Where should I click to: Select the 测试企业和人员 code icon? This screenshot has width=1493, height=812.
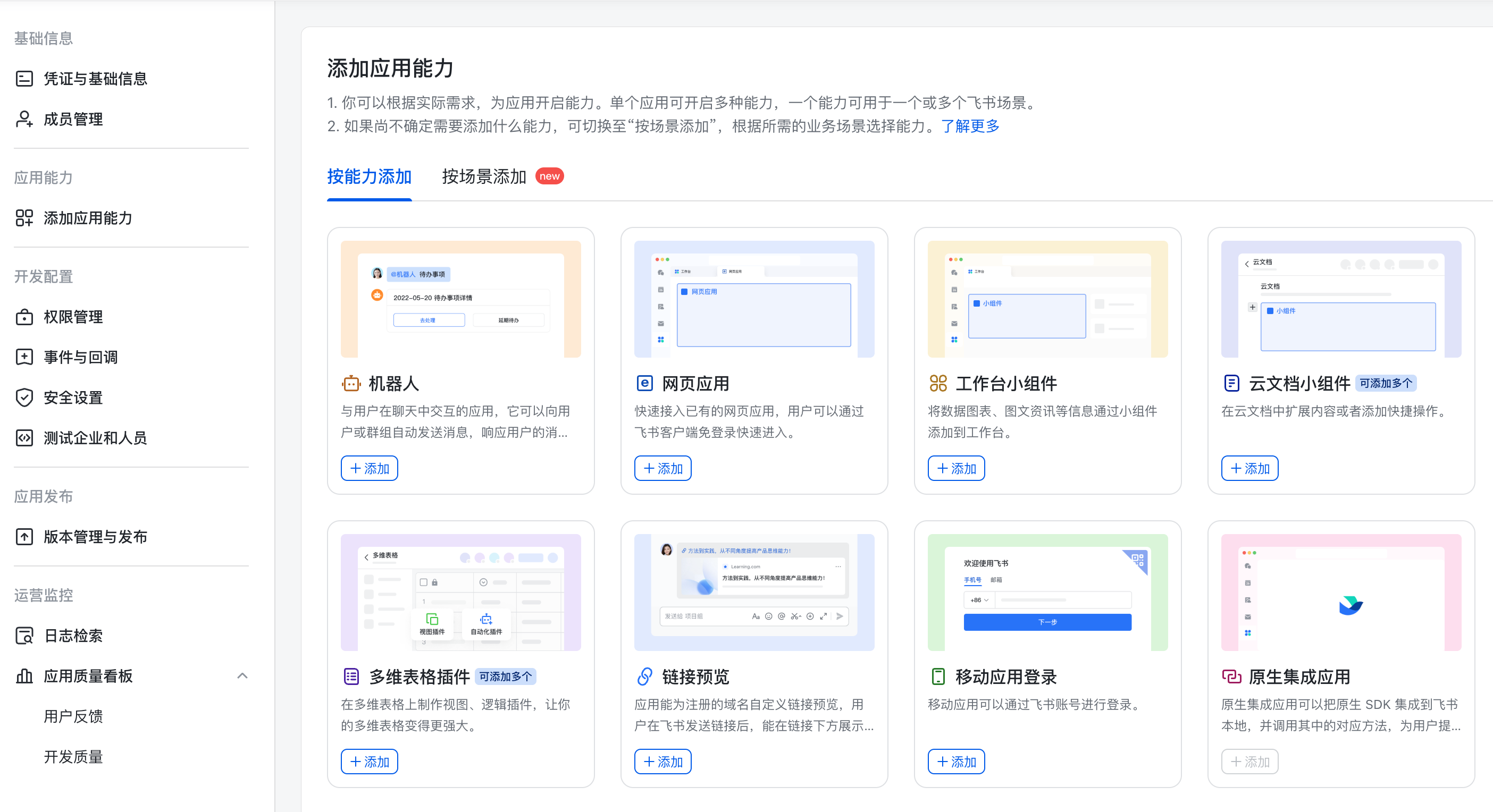point(24,438)
